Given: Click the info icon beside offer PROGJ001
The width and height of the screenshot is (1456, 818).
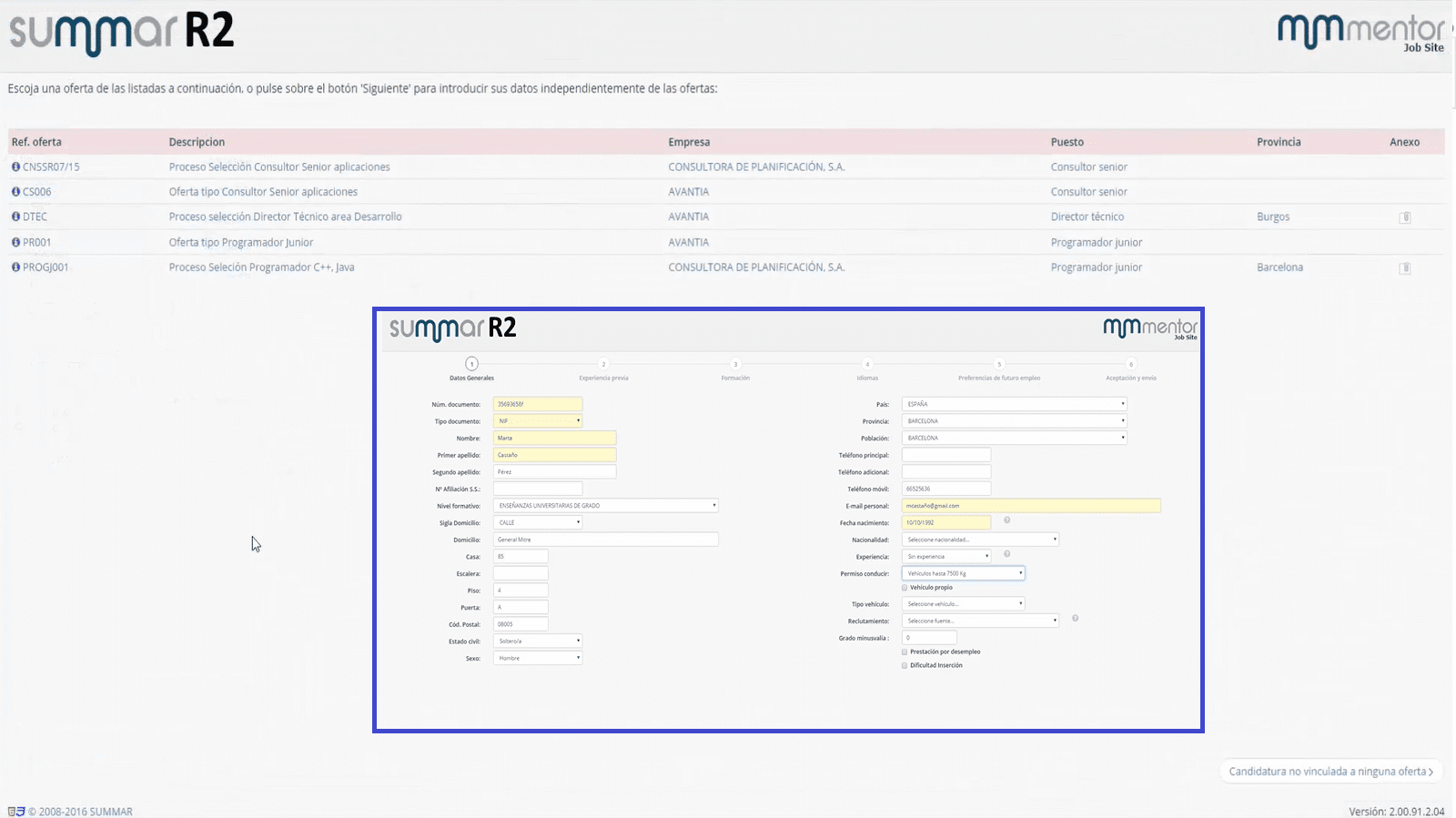Looking at the screenshot, I should point(15,267).
